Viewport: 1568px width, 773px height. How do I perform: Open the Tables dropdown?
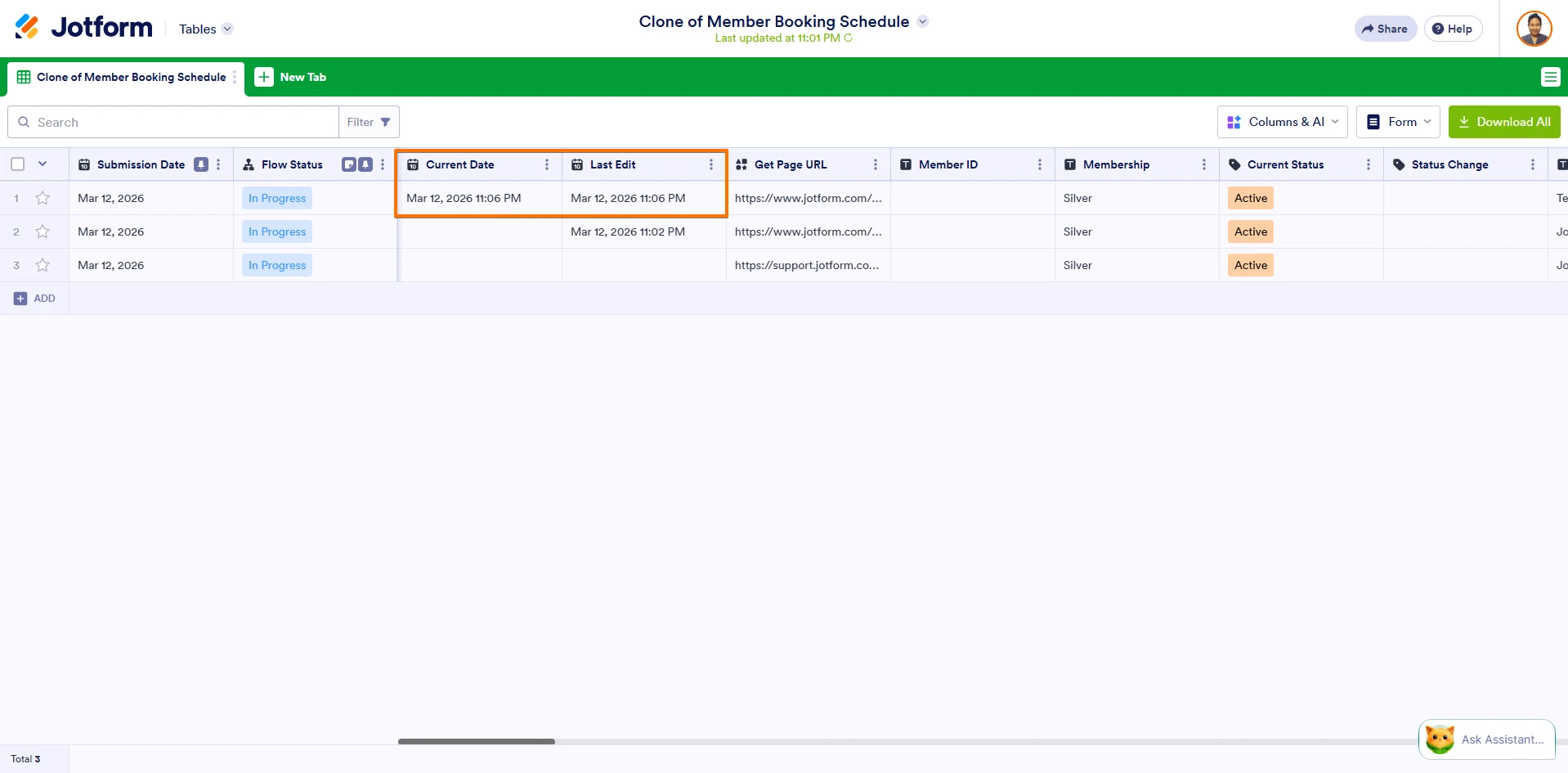click(204, 29)
